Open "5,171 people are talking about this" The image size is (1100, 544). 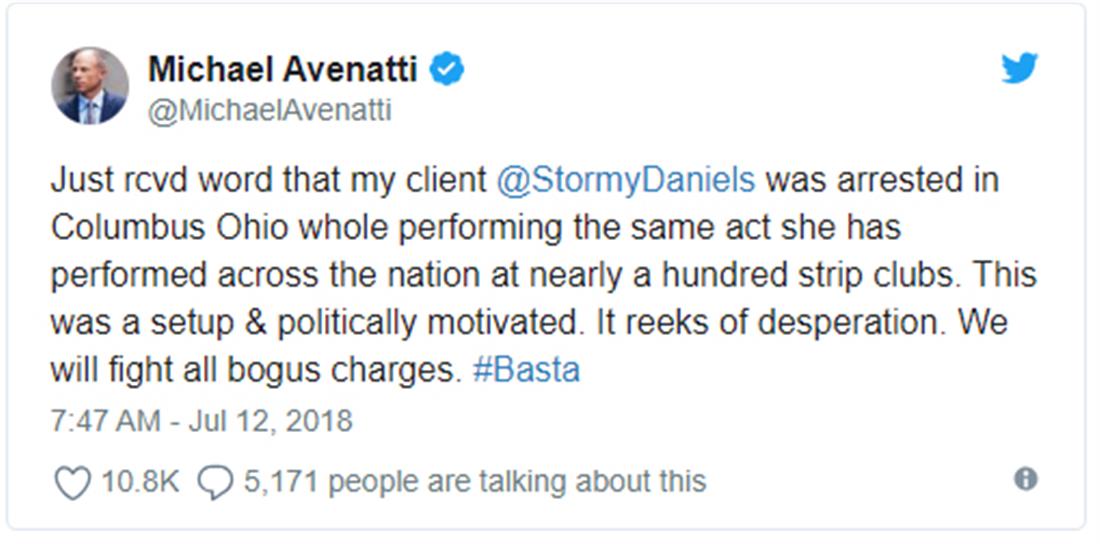tap(474, 481)
